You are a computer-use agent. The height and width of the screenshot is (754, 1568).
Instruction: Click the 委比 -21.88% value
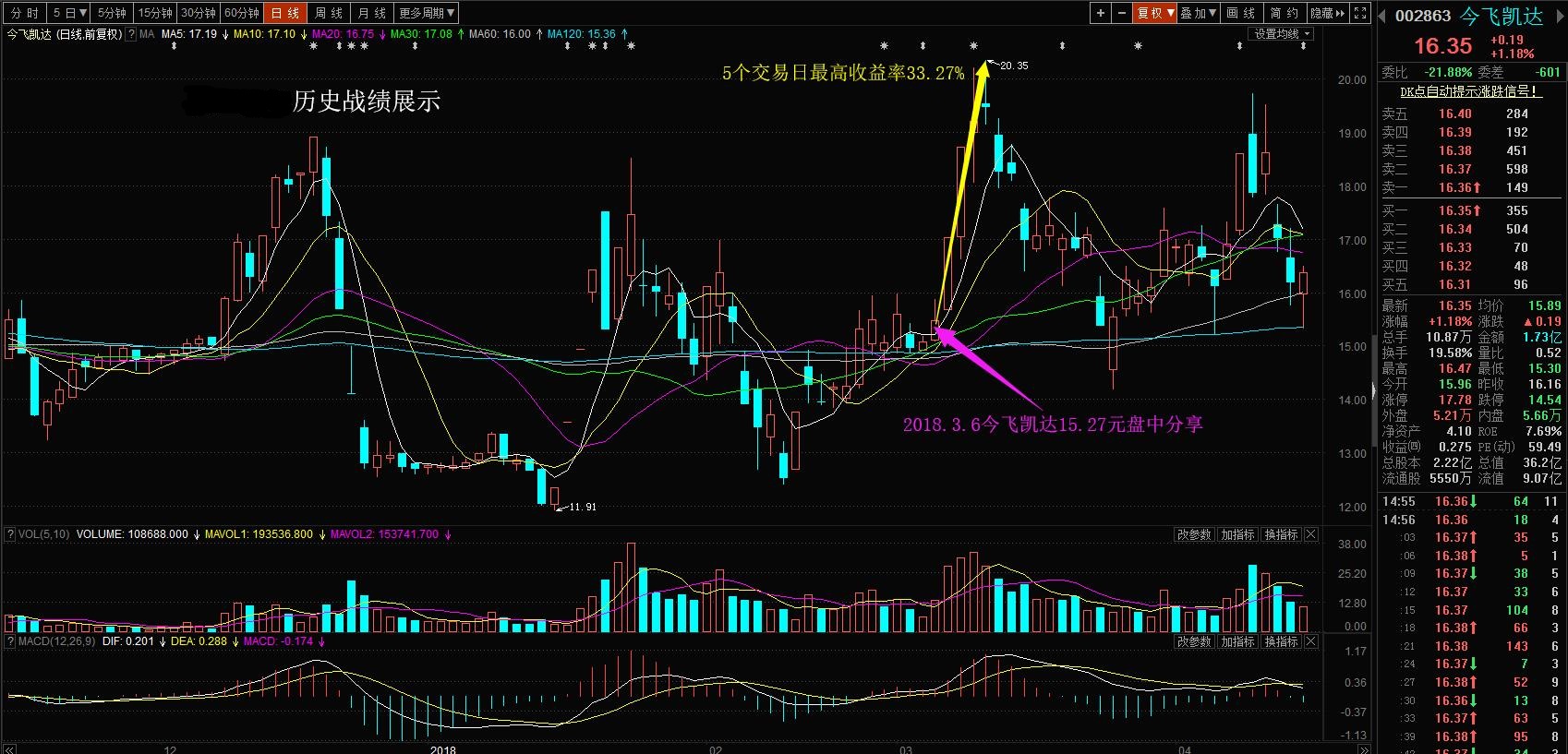pos(1448,72)
